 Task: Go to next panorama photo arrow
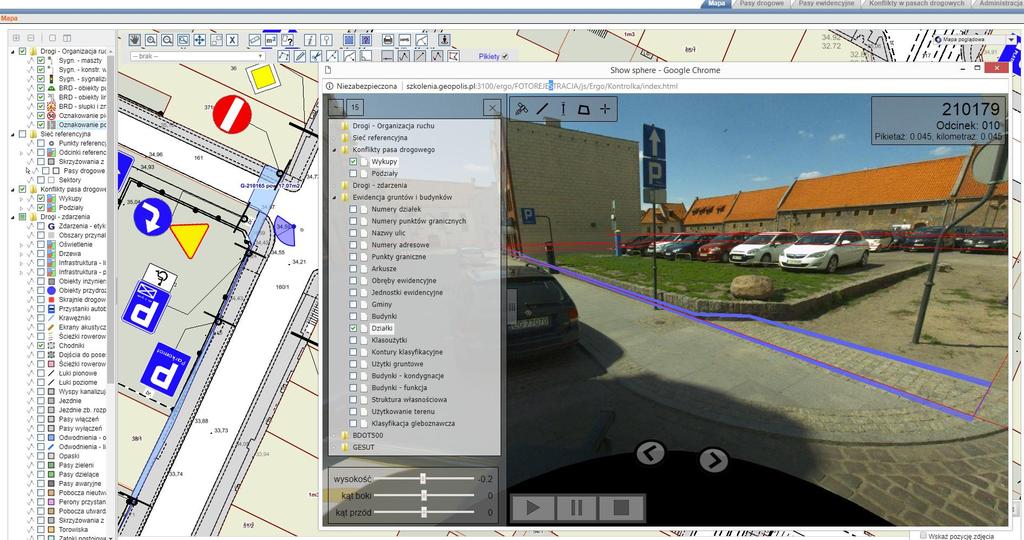click(713, 460)
